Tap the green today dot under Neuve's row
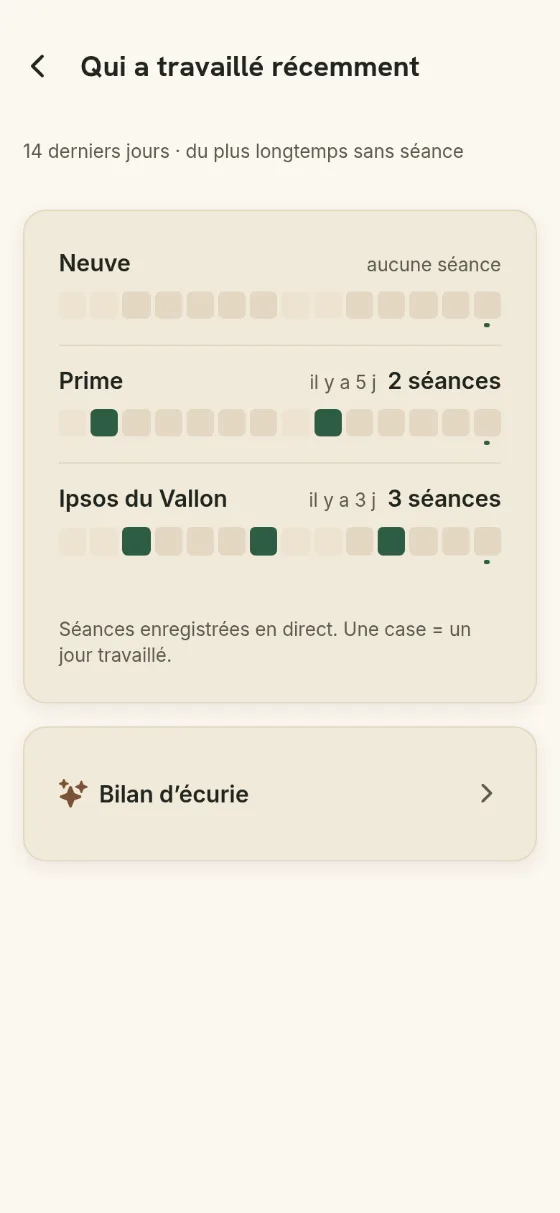Viewport: 560px width, 1213px height. 487,325
